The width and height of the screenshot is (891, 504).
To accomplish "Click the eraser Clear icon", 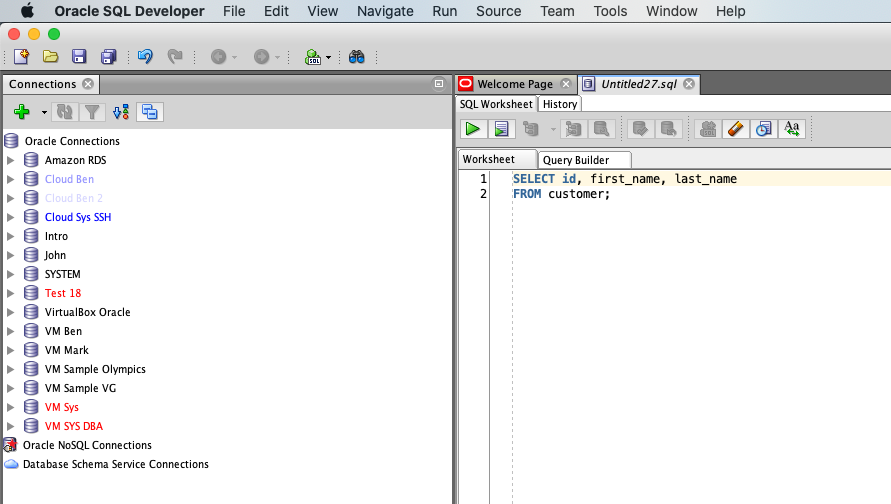I will tap(735, 129).
